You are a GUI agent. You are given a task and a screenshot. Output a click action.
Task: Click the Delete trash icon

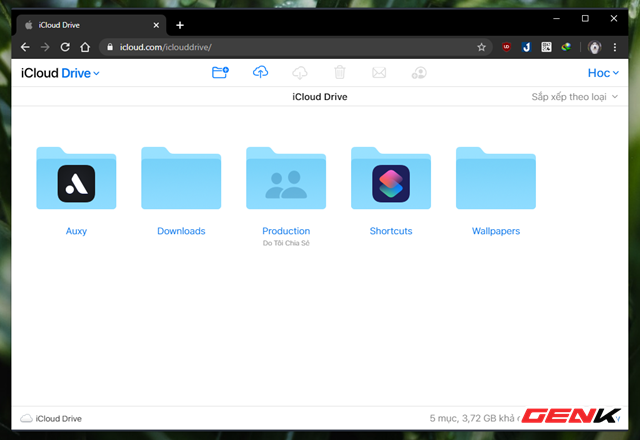point(340,72)
